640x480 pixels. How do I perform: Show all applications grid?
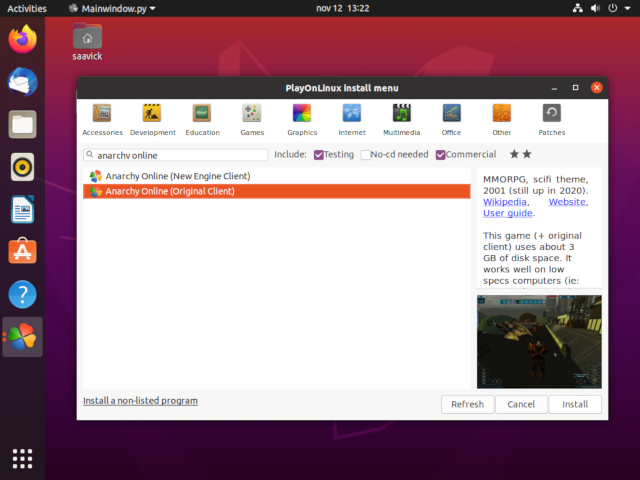click(x=22, y=458)
